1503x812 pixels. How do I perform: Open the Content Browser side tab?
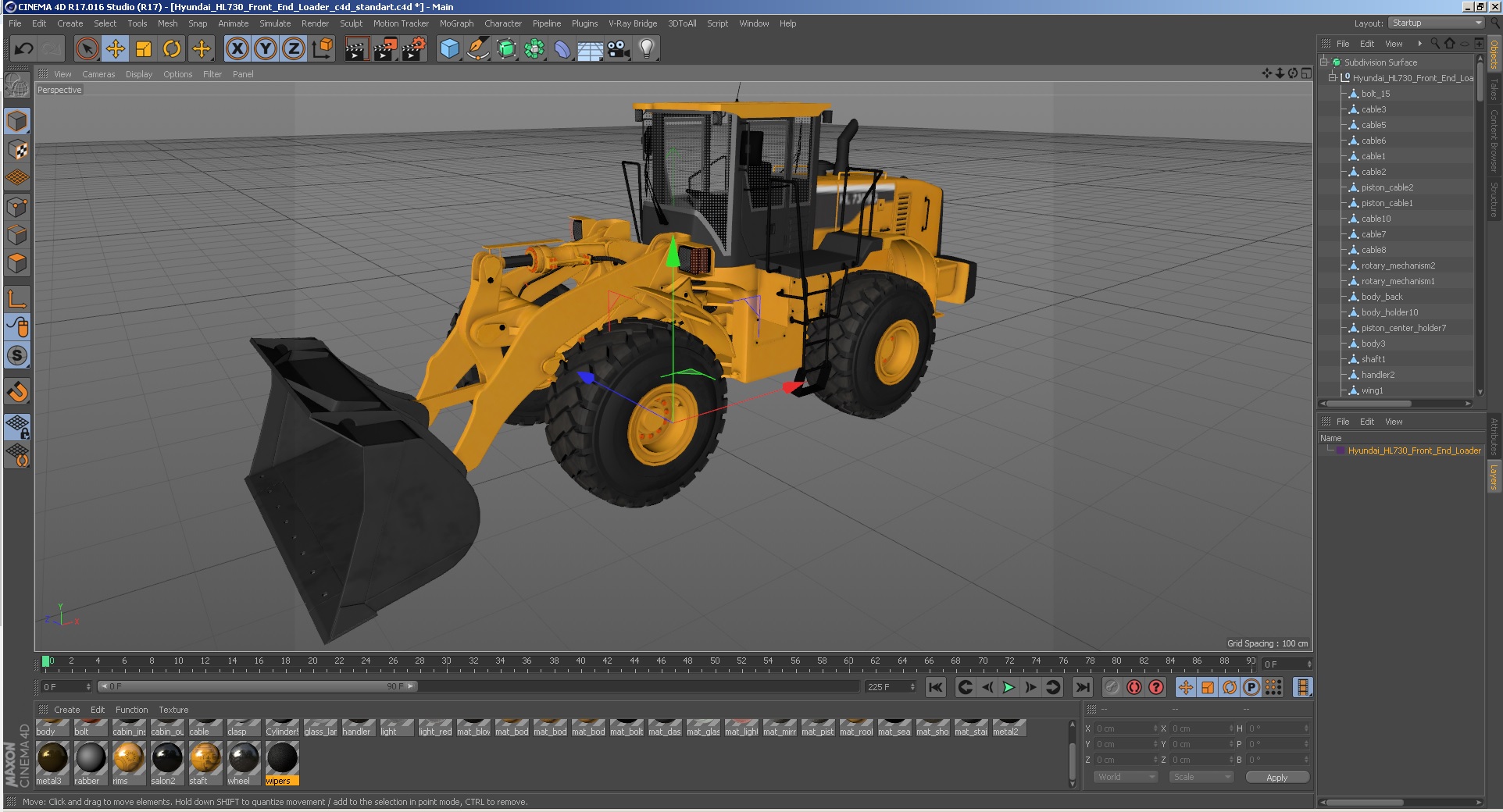point(1494,141)
